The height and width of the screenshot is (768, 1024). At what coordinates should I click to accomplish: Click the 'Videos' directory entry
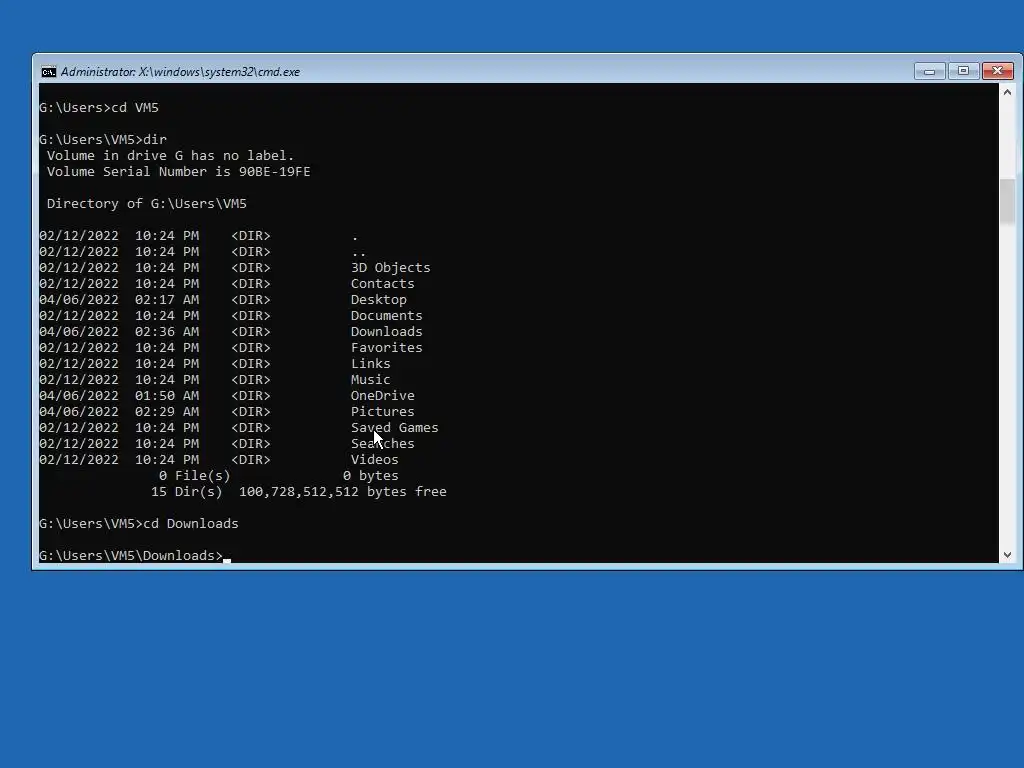[x=374, y=460]
